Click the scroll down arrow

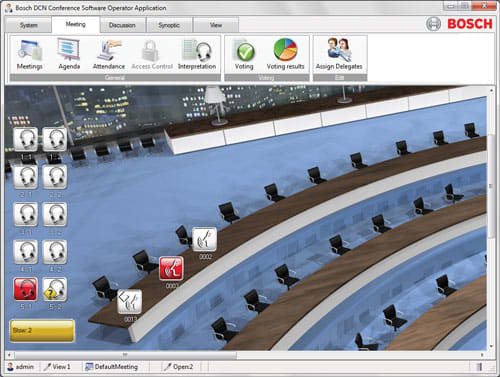(x=491, y=347)
